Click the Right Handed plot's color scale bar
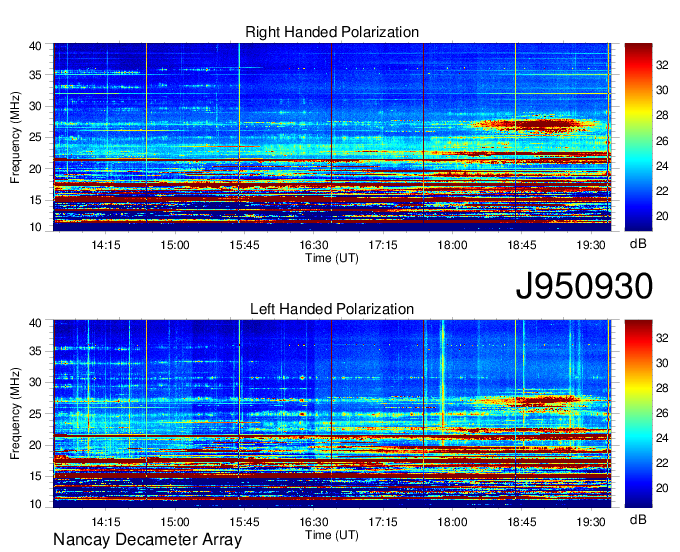This screenshot has width=680, height=552. tap(638, 137)
